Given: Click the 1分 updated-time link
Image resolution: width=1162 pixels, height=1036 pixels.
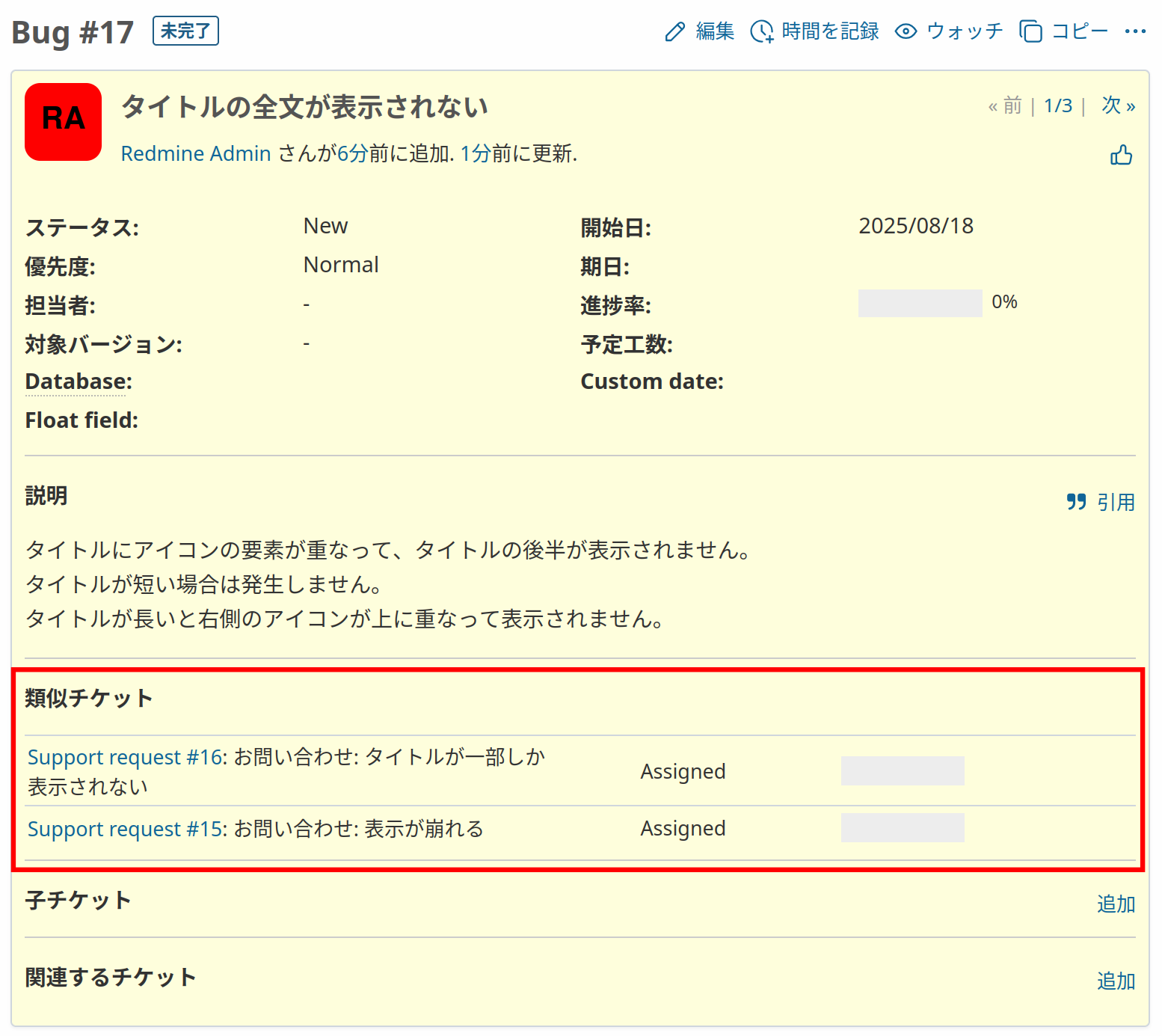Looking at the screenshot, I should pyautogui.click(x=476, y=153).
